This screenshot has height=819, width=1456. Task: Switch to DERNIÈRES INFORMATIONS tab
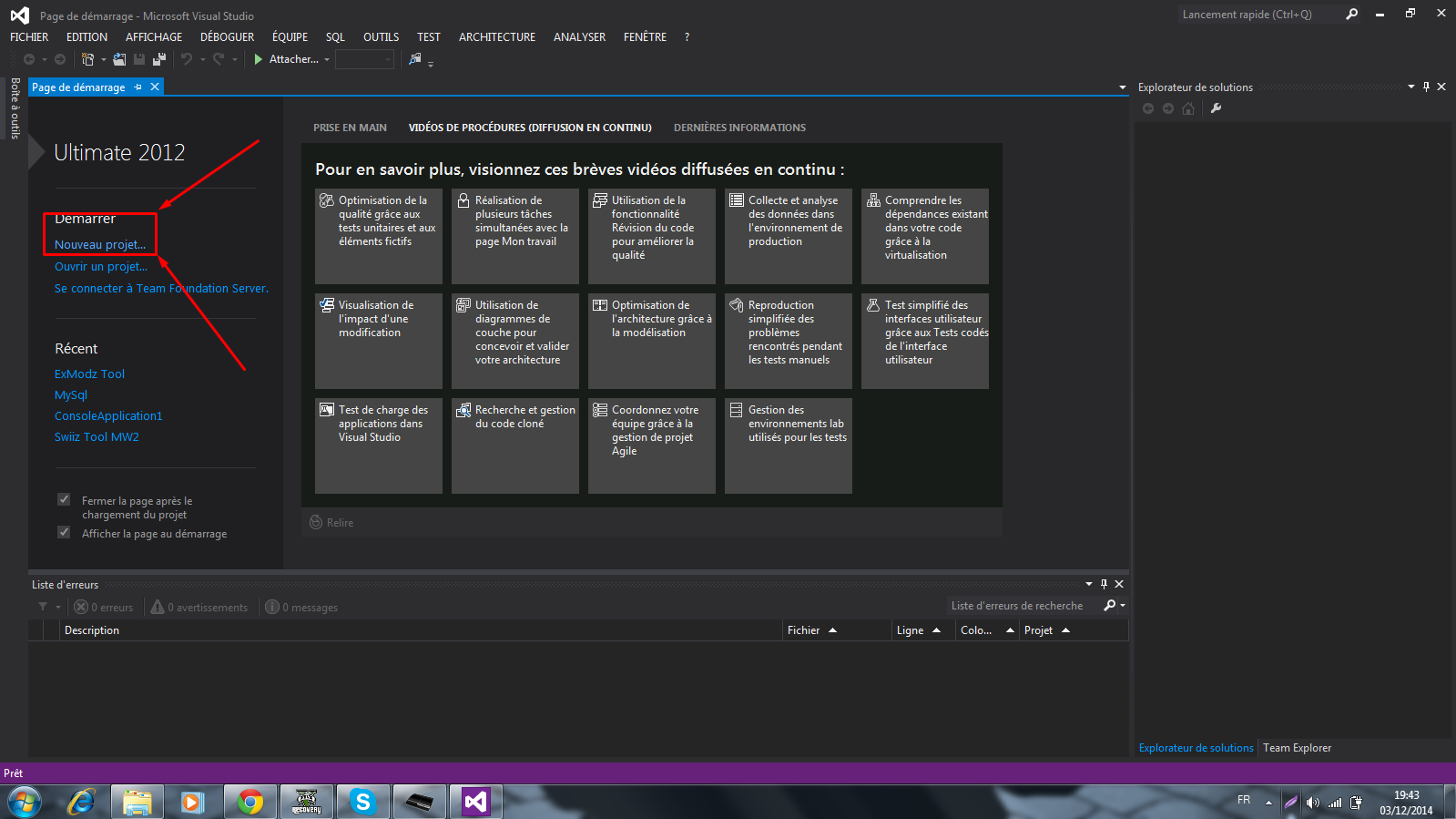coord(739,128)
